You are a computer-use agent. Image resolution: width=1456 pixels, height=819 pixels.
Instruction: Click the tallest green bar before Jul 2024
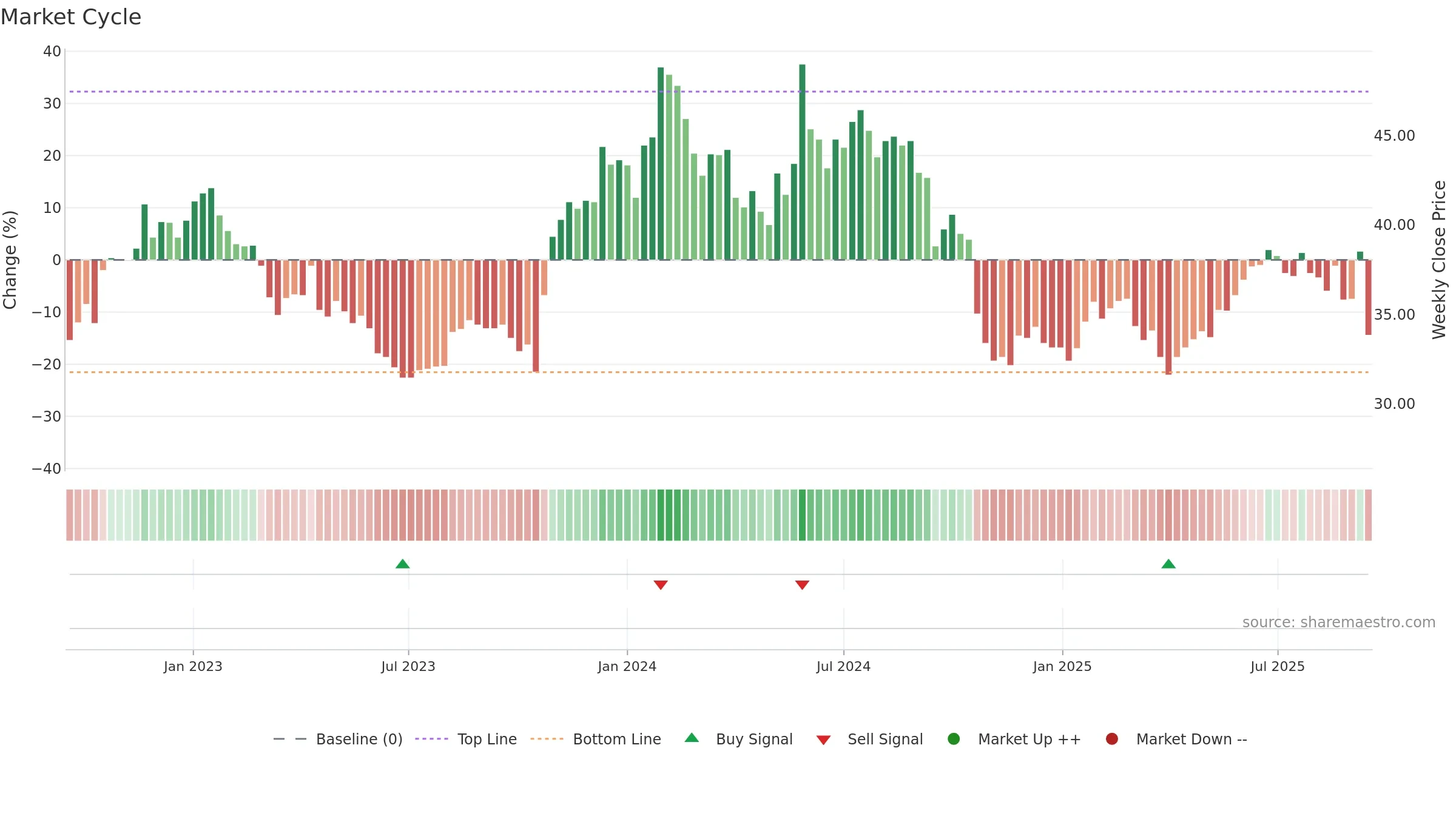(802, 162)
